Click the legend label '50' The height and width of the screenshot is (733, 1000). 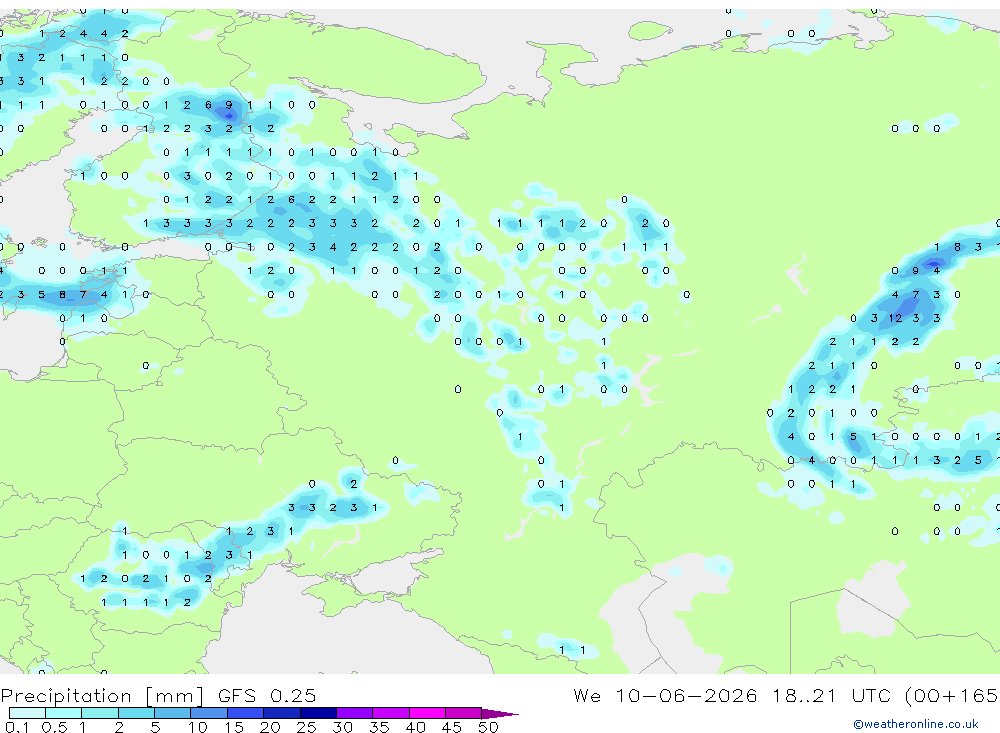coord(489,727)
